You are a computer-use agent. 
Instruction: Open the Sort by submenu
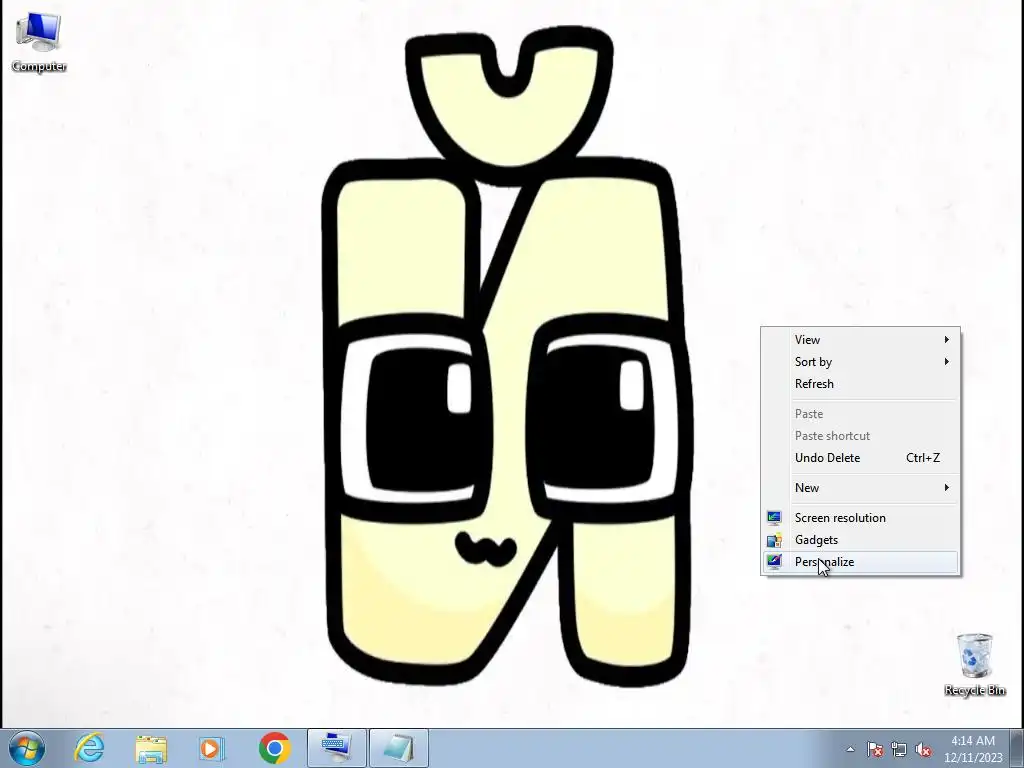tap(861, 362)
